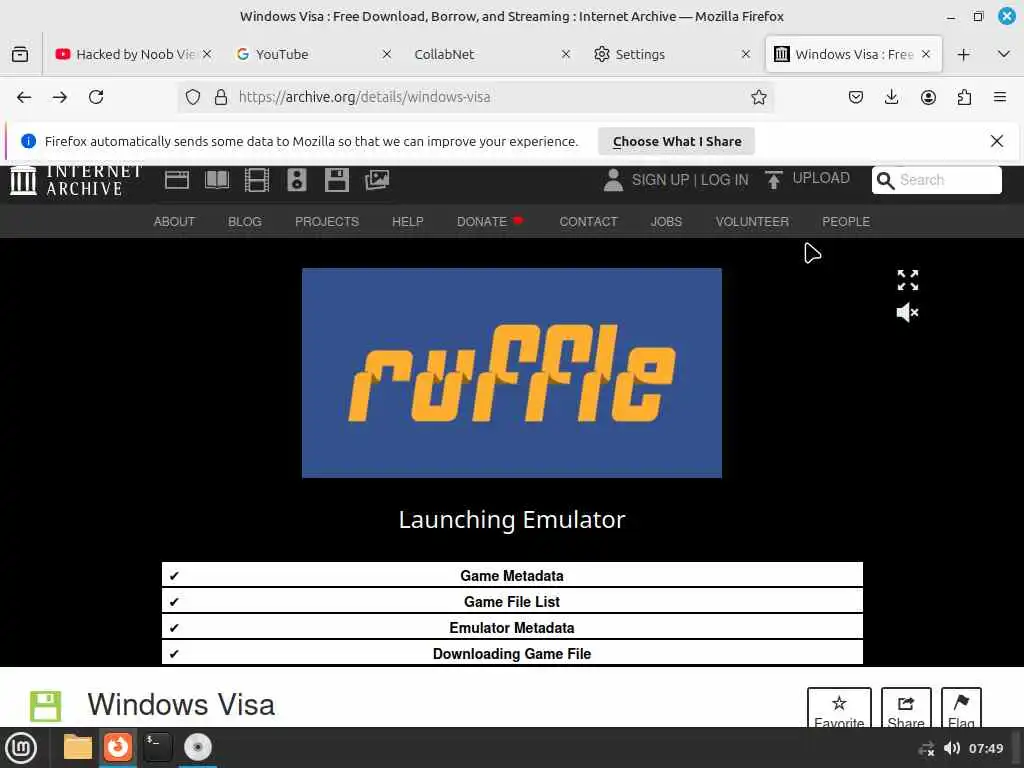Click the Internet Archive logo
The width and height of the screenshot is (1024, 768).
[x=75, y=180]
